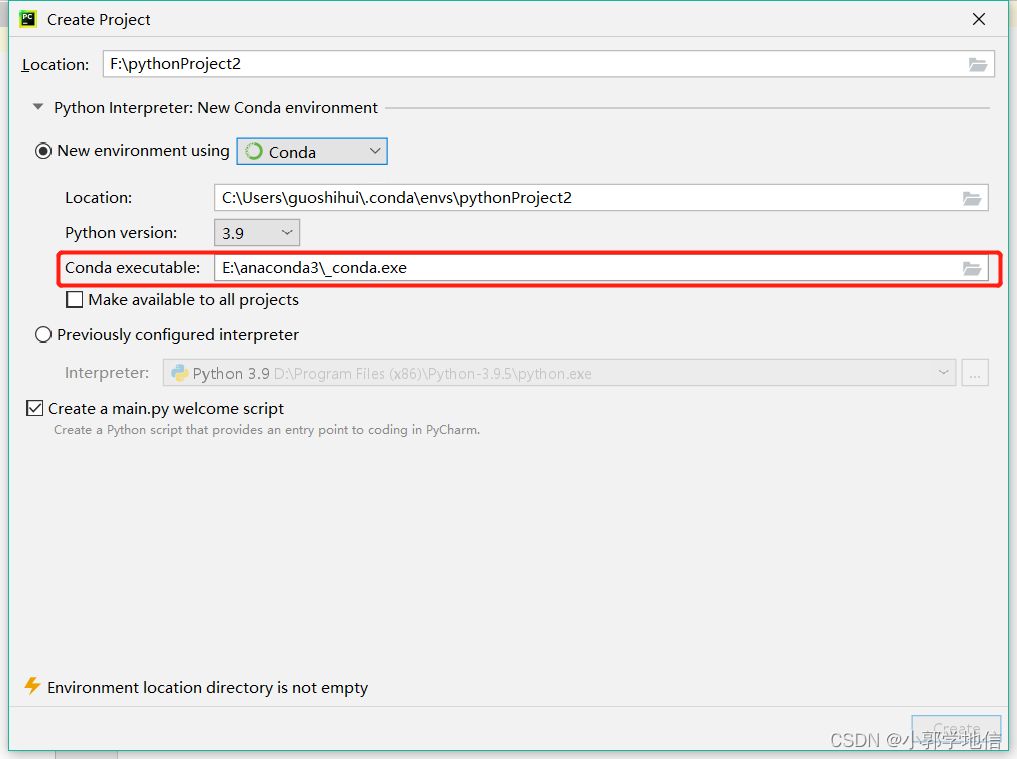Close the Create Project dialog
Viewport: 1017px width, 759px height.
979,19
